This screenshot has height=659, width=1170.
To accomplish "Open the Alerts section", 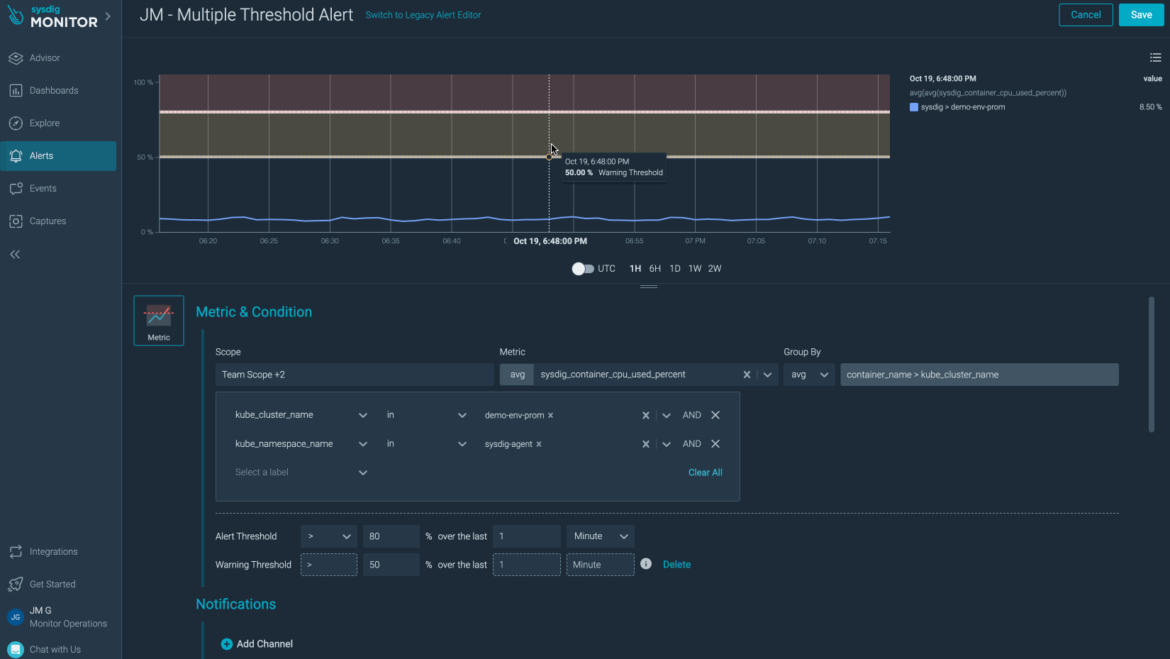I will 58,156.
